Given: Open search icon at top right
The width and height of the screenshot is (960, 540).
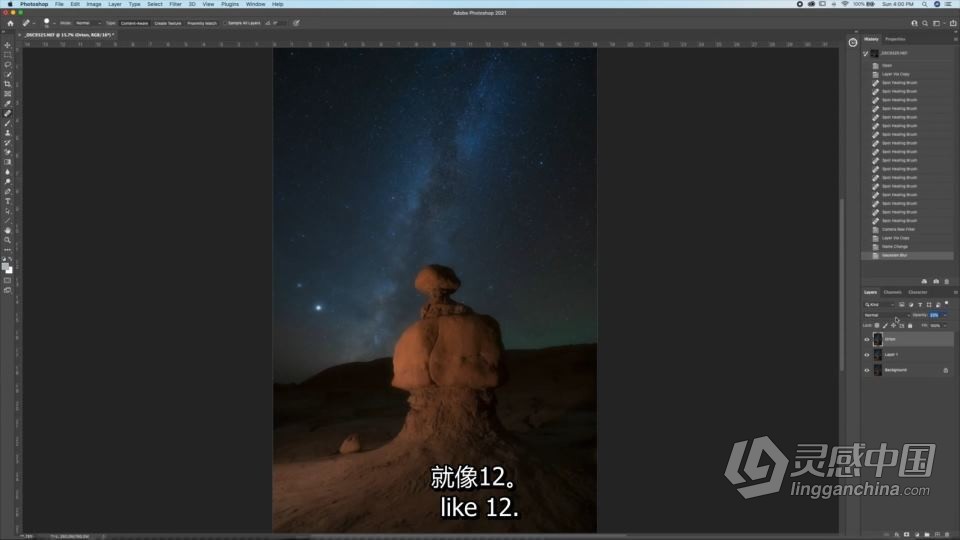Looking at the screenshot, I should click(925, 23).
